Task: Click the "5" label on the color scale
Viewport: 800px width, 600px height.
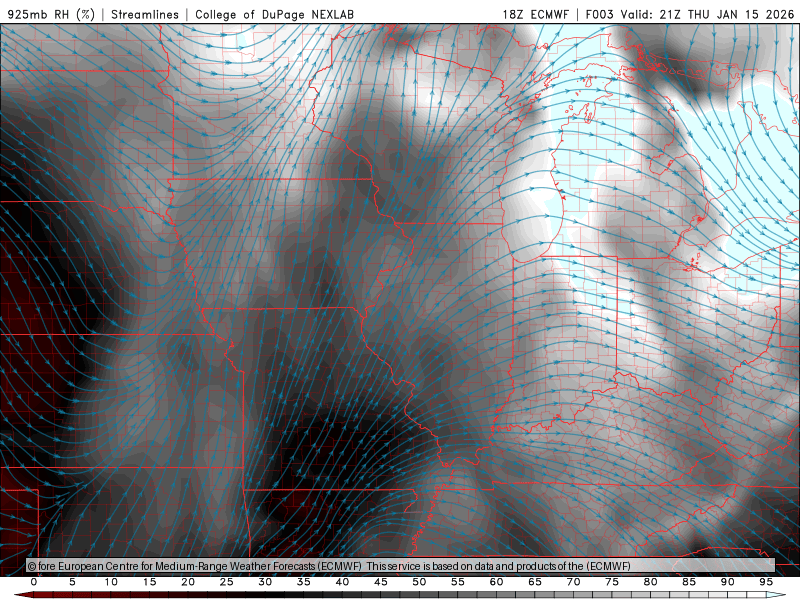Action: pos(72,582)
